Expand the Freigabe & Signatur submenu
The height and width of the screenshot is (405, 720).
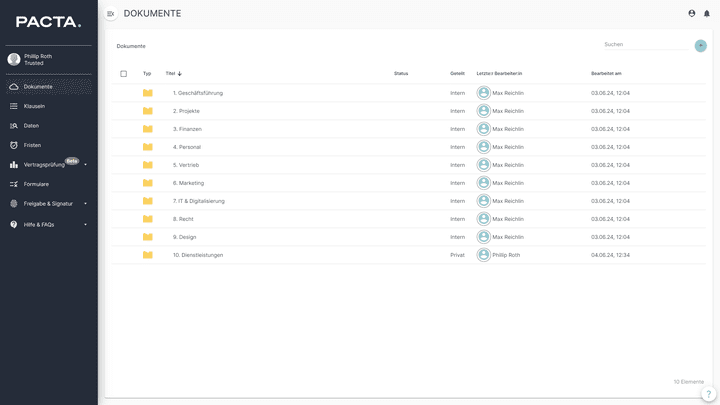[86, 204]
